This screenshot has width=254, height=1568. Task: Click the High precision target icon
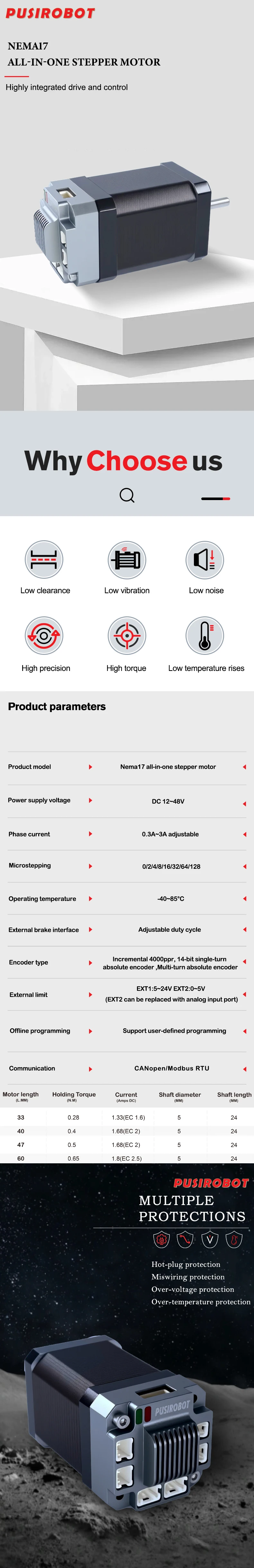click(44, 636)
